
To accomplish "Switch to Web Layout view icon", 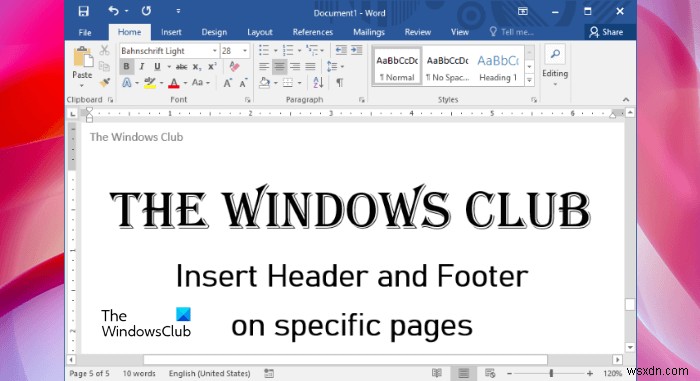I will pos(490,373).
